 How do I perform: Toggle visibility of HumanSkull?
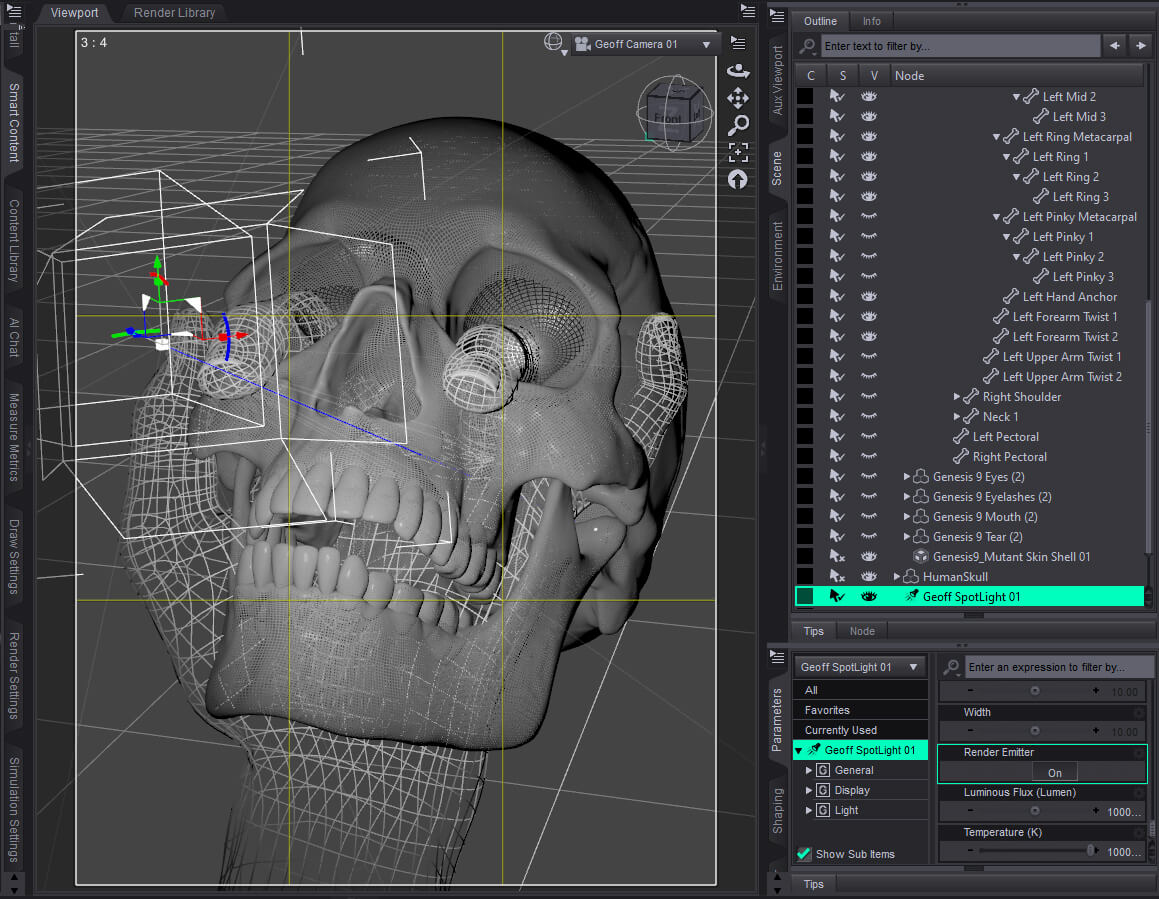(x=869, y=576)
